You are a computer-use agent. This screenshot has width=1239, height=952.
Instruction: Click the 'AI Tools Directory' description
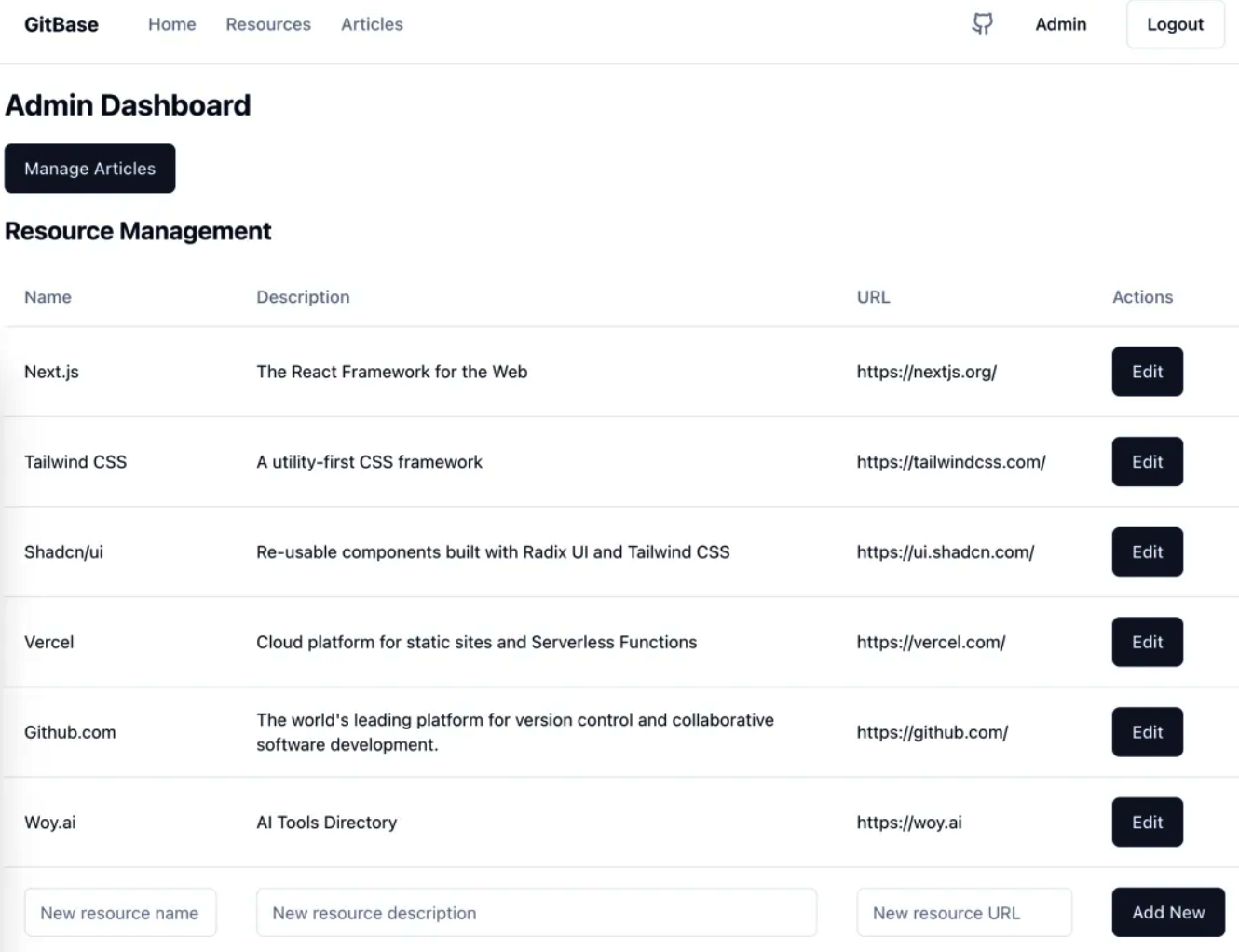coord(326,823)
